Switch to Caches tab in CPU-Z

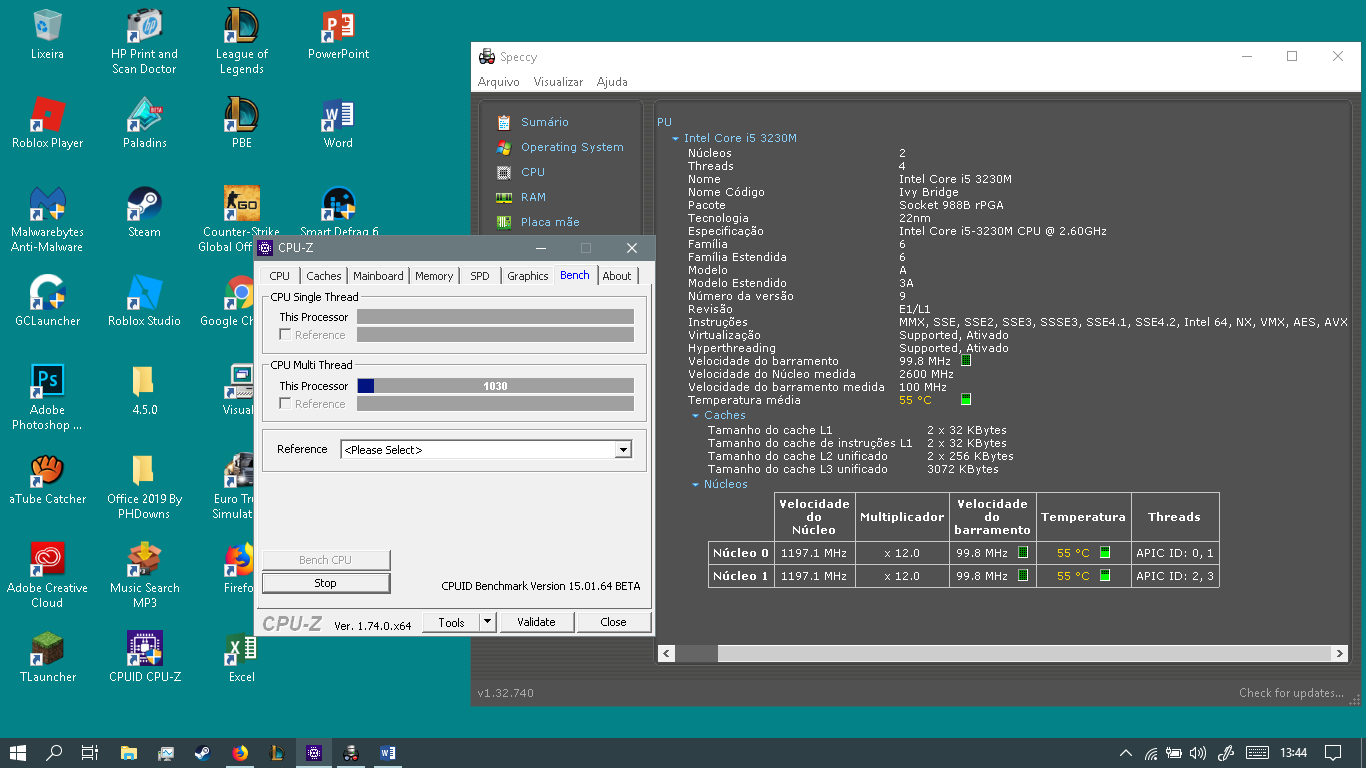(323, 276)
